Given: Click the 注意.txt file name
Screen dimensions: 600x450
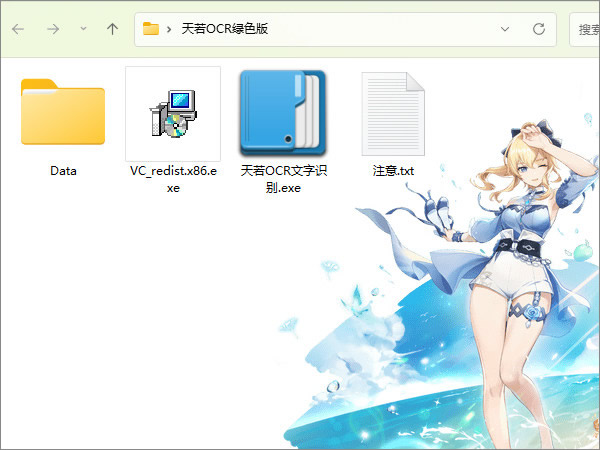Looking at the screenshot, I should pyautogui.click(x=393, y=171).
